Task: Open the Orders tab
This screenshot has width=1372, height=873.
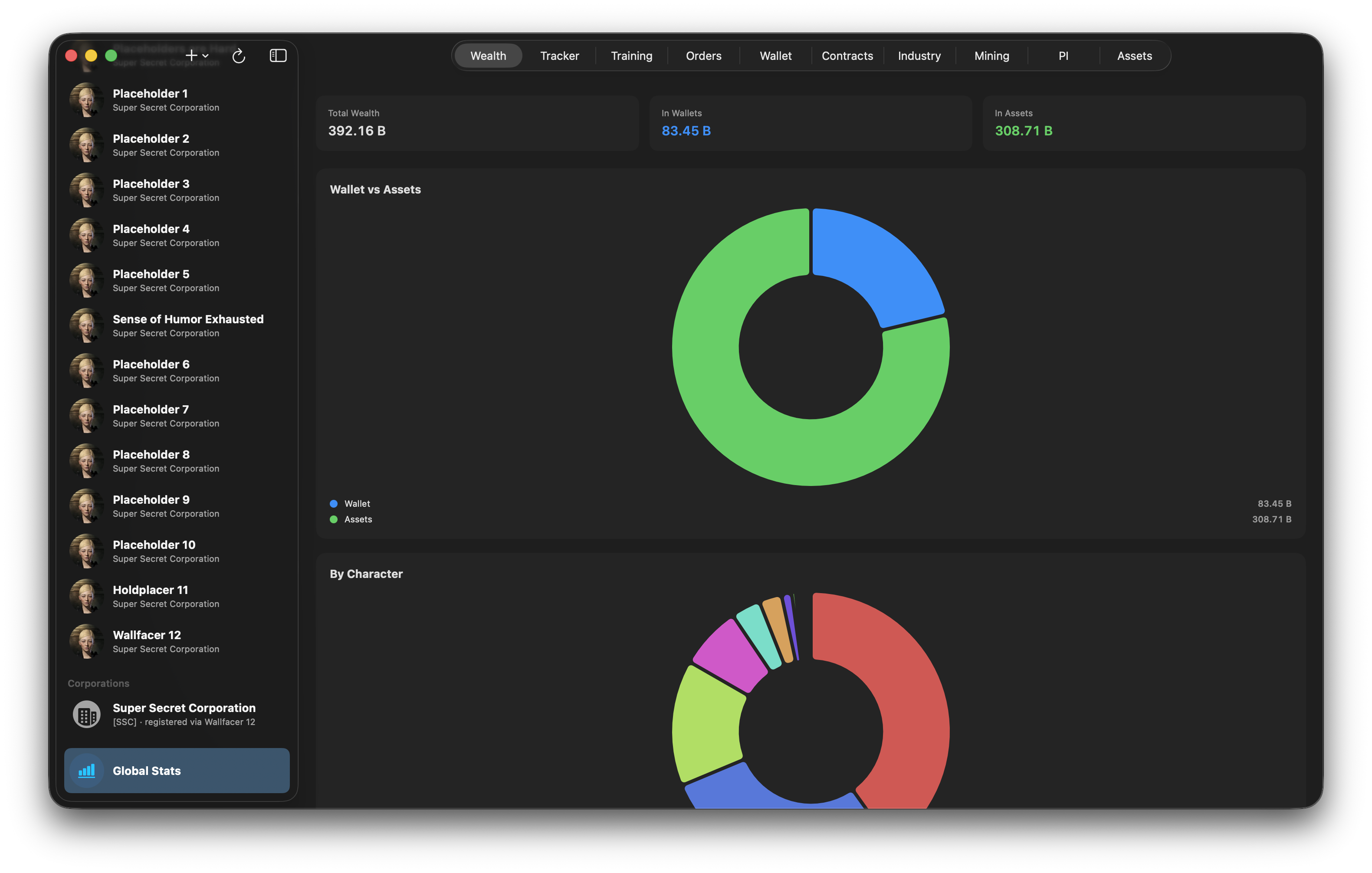Action: (x=704, y=56)
